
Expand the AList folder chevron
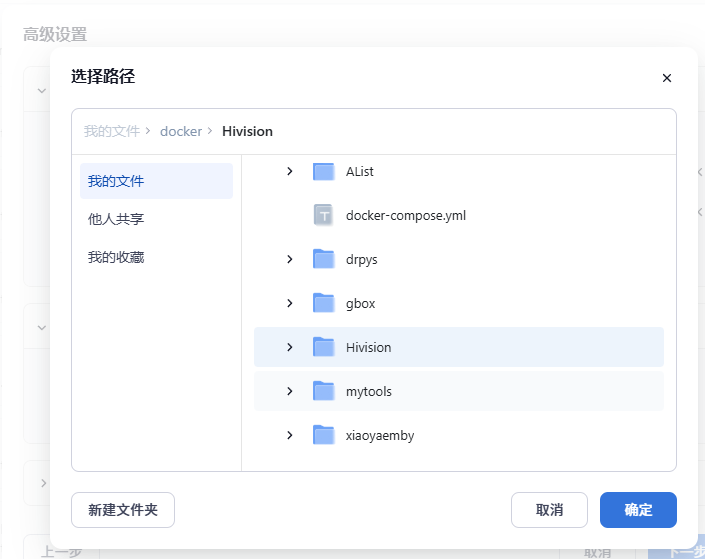(290, 171)
